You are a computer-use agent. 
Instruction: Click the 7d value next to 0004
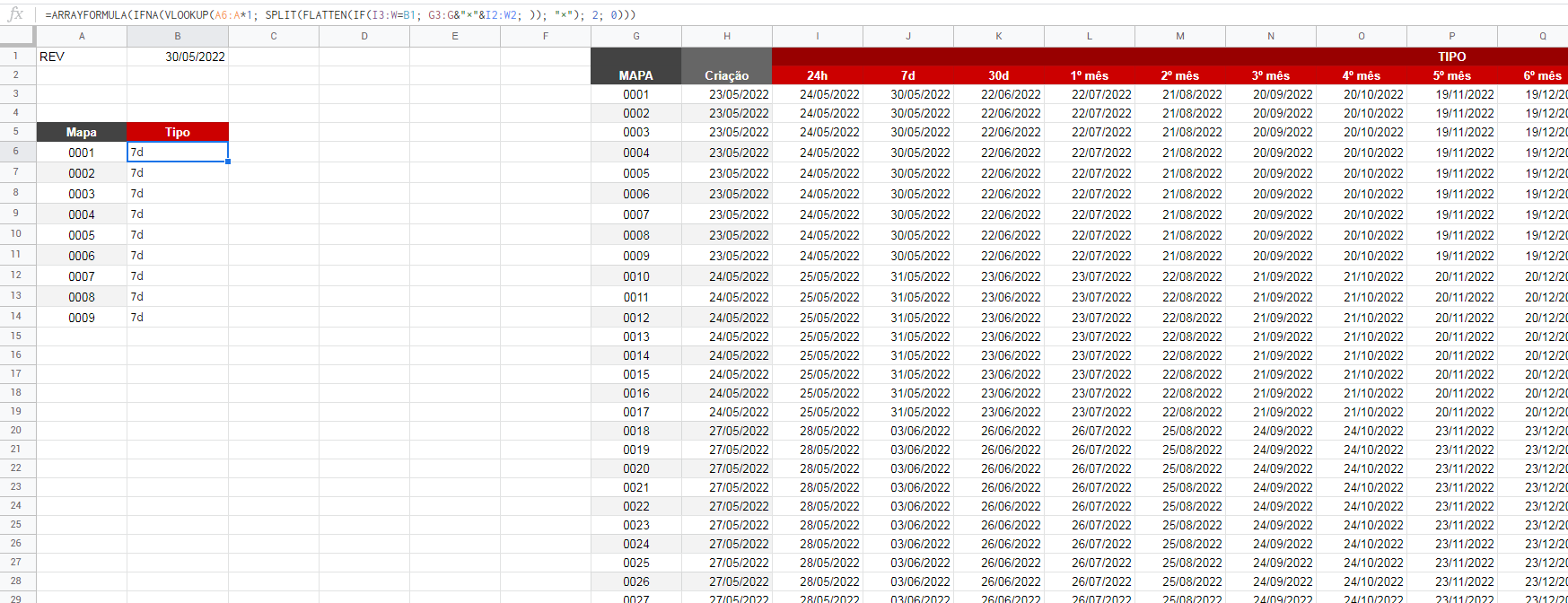178,214
